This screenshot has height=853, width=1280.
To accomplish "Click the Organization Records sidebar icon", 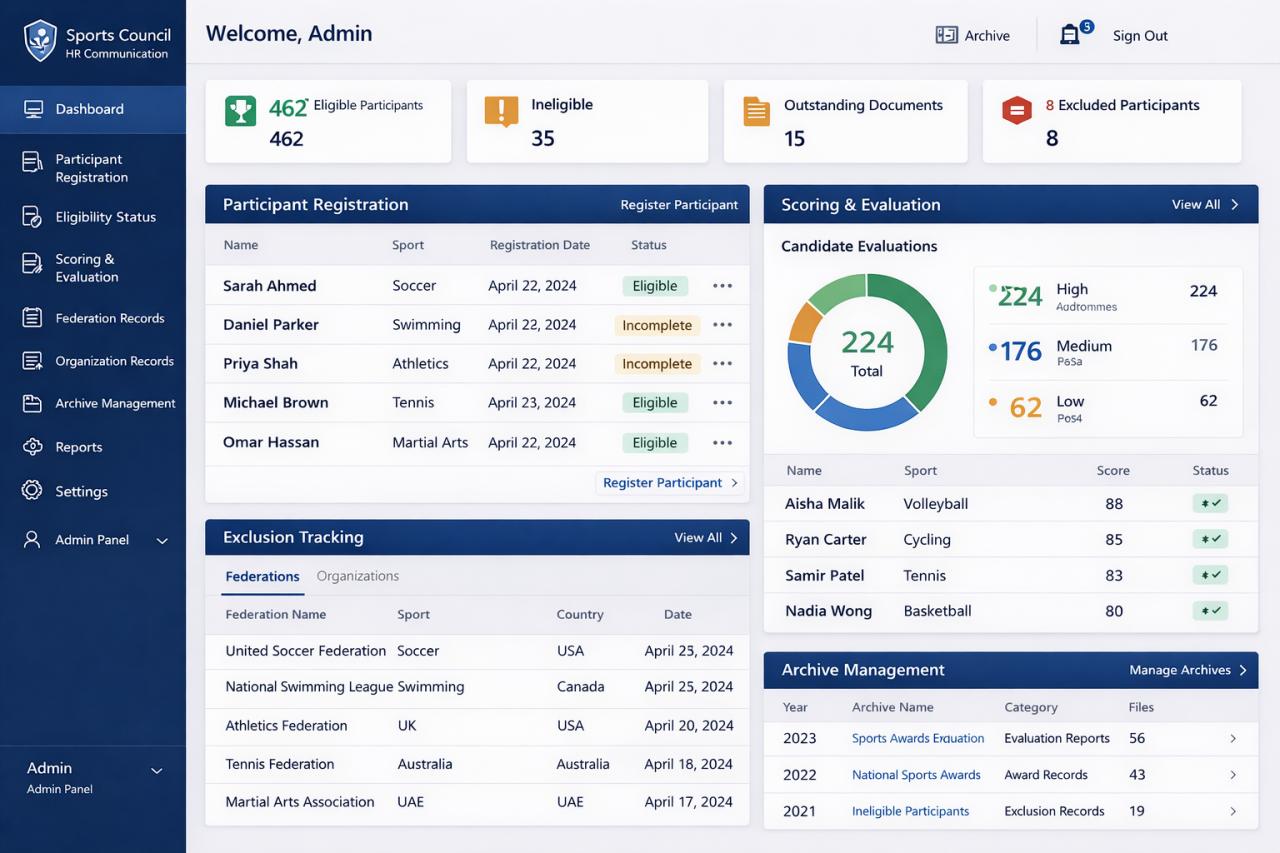I will pos(32,361).
